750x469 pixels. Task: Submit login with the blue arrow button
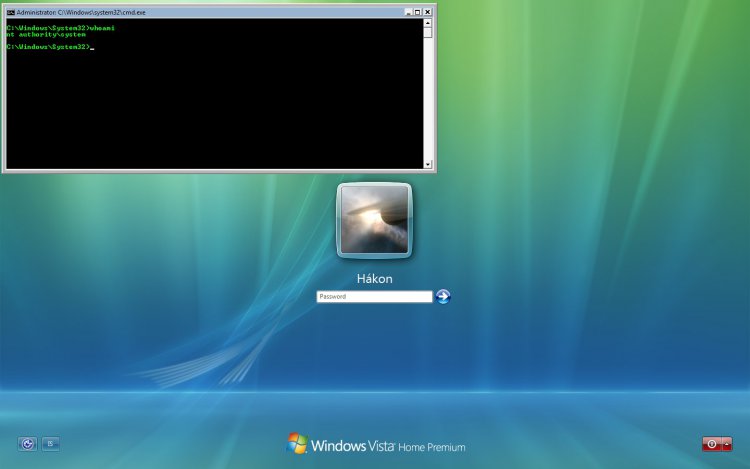(x=443, y=296)
